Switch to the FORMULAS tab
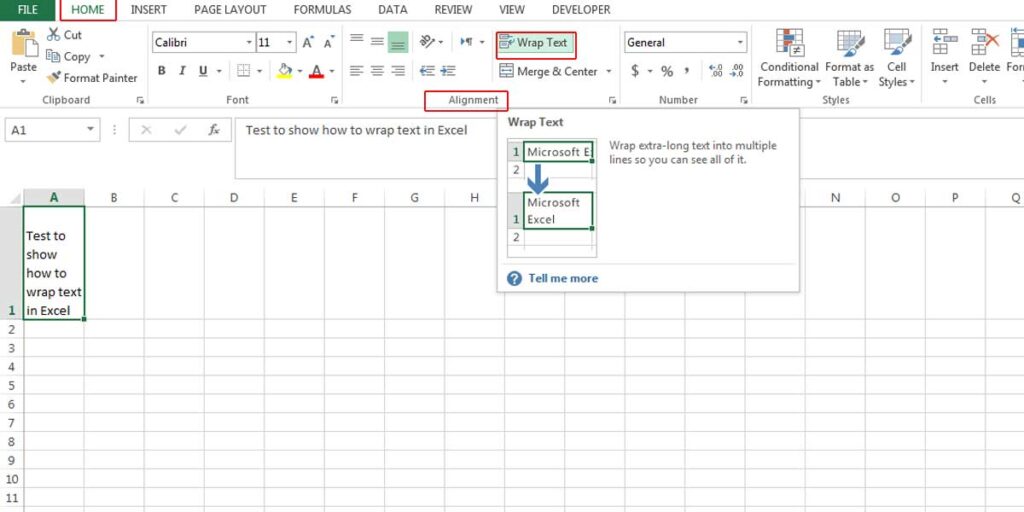This screenshot has height=512, width=1024. [322, 10]
